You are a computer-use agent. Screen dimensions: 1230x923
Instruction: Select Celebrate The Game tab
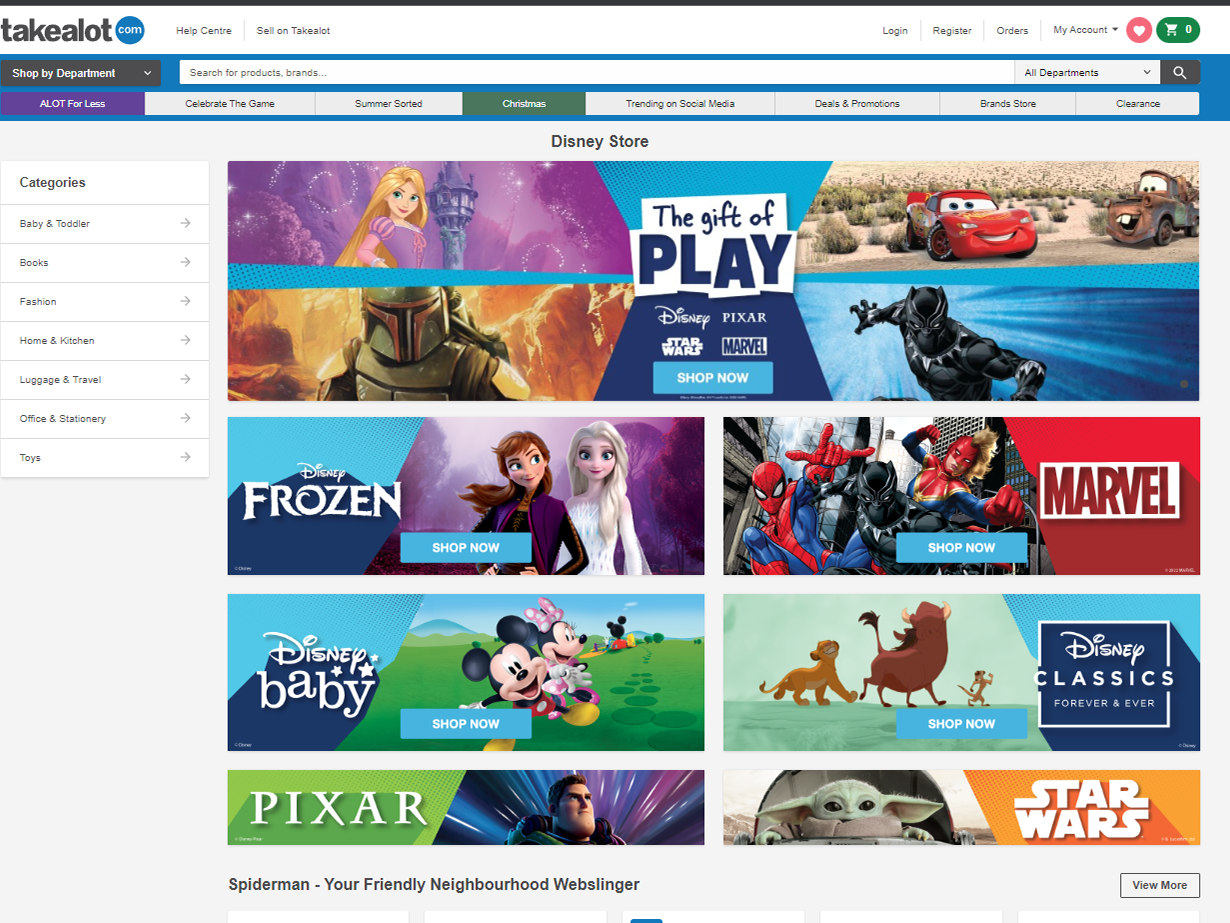pyautogui.click(x=230, y=103)
